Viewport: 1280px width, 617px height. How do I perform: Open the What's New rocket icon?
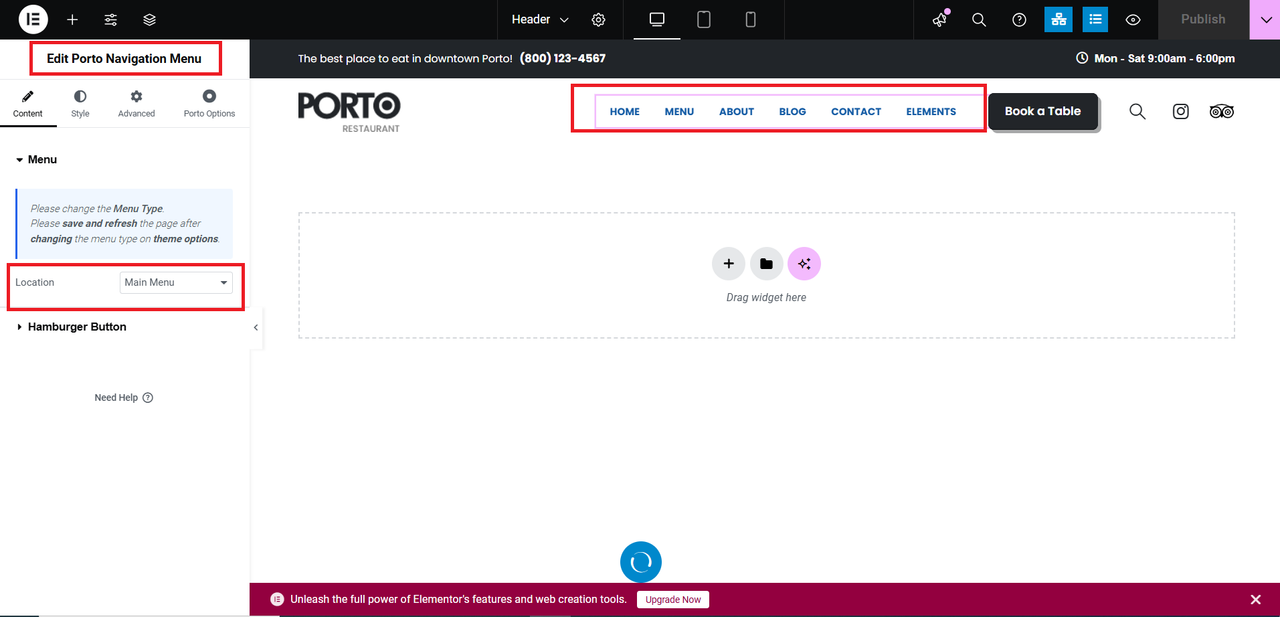940,20
